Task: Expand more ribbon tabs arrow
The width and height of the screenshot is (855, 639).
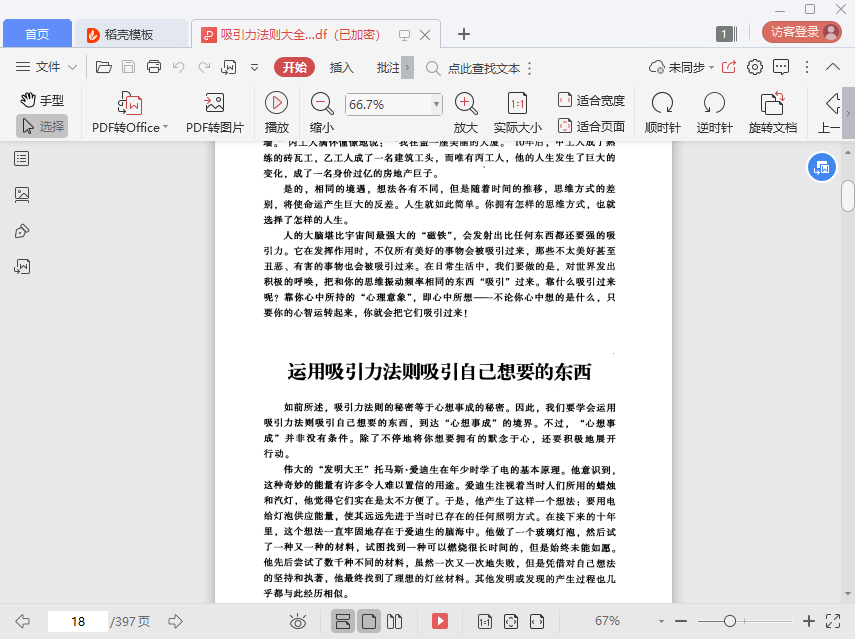Action: tap(407, 68)
